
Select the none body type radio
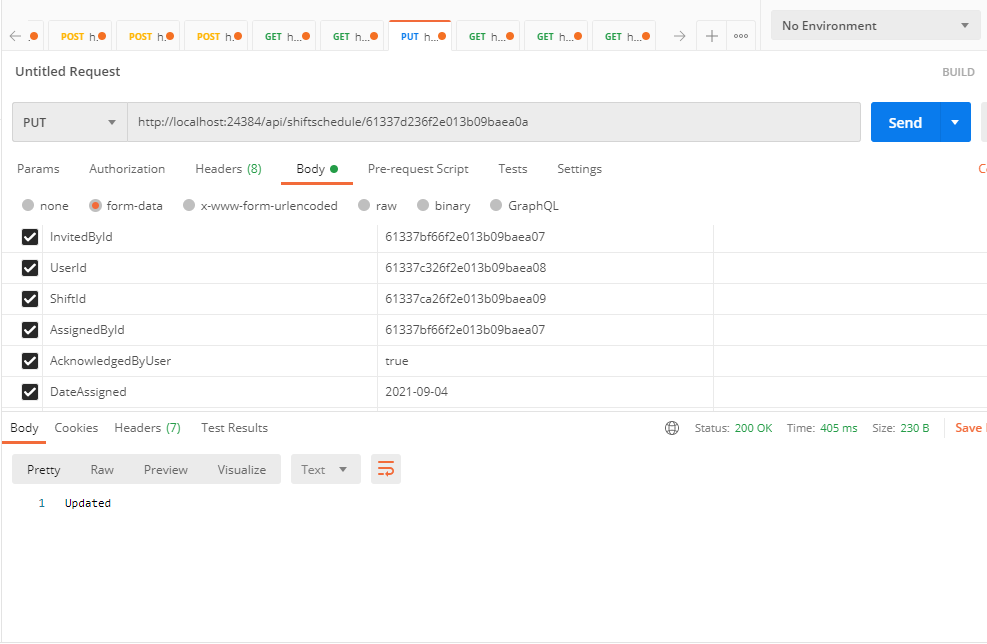click(x=28, y=205)
